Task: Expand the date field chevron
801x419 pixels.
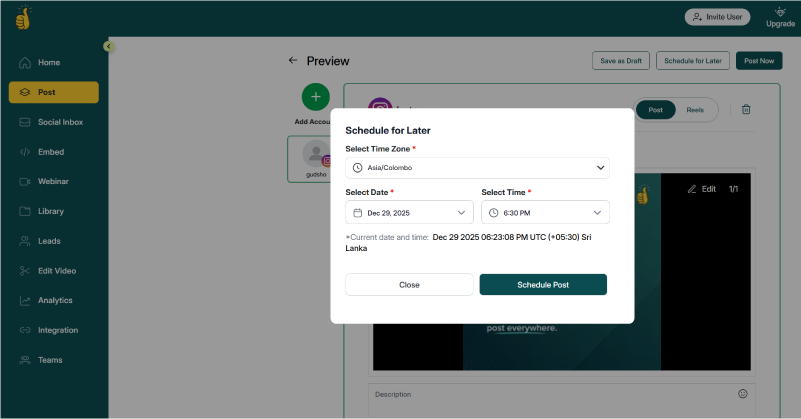Action: (461, 213)
